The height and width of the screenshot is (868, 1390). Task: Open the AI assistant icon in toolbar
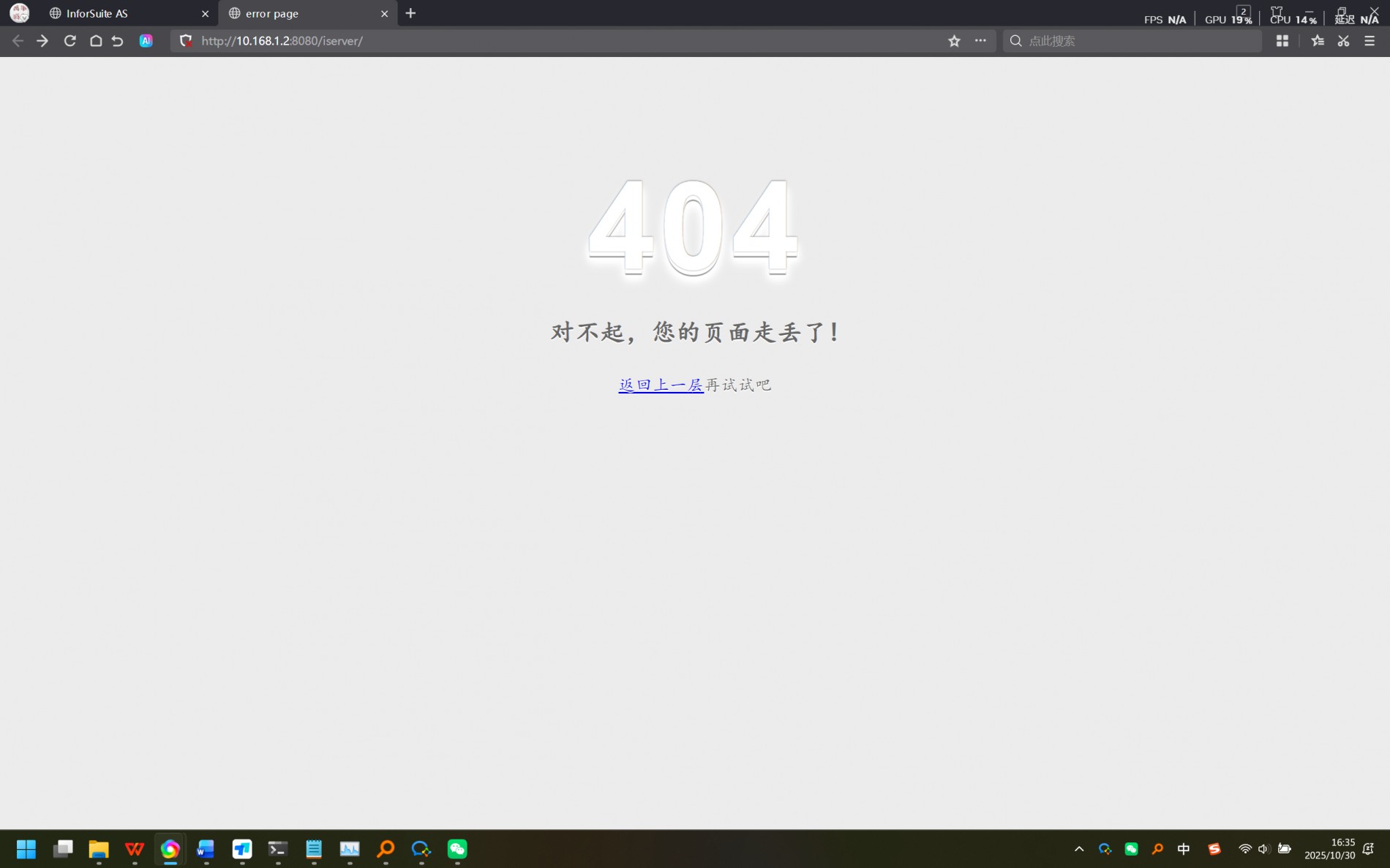click(x=146, y=41)
